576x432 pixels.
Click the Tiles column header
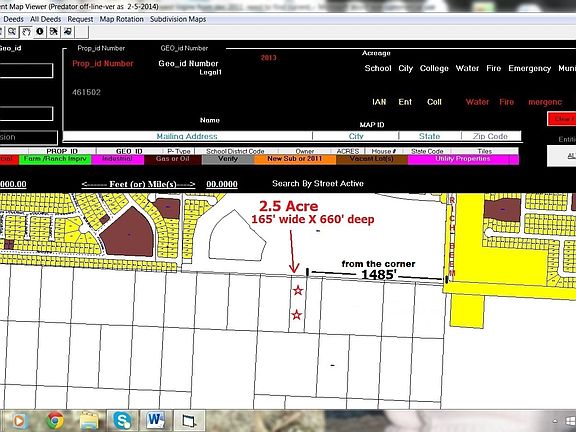coord(485,151)
